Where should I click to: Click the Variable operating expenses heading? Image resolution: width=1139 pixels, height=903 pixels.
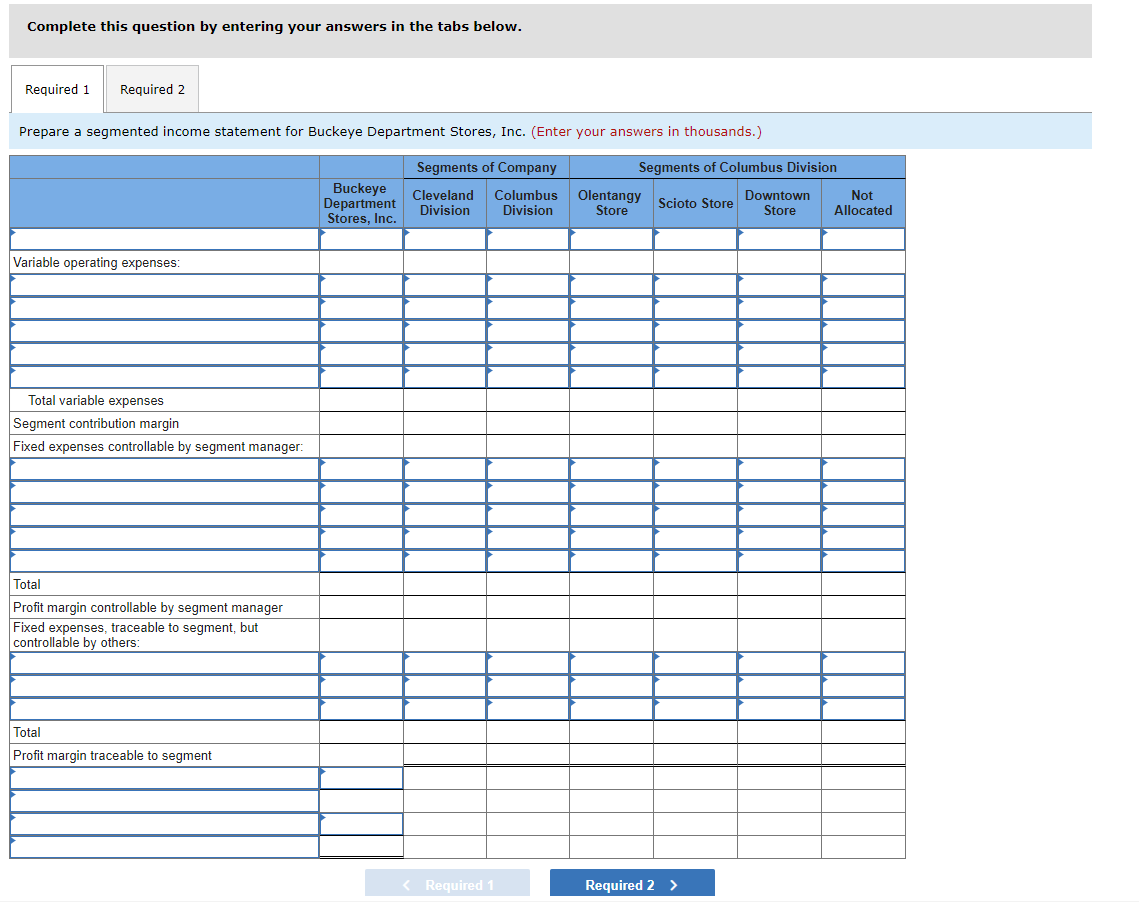click(97, 262)
